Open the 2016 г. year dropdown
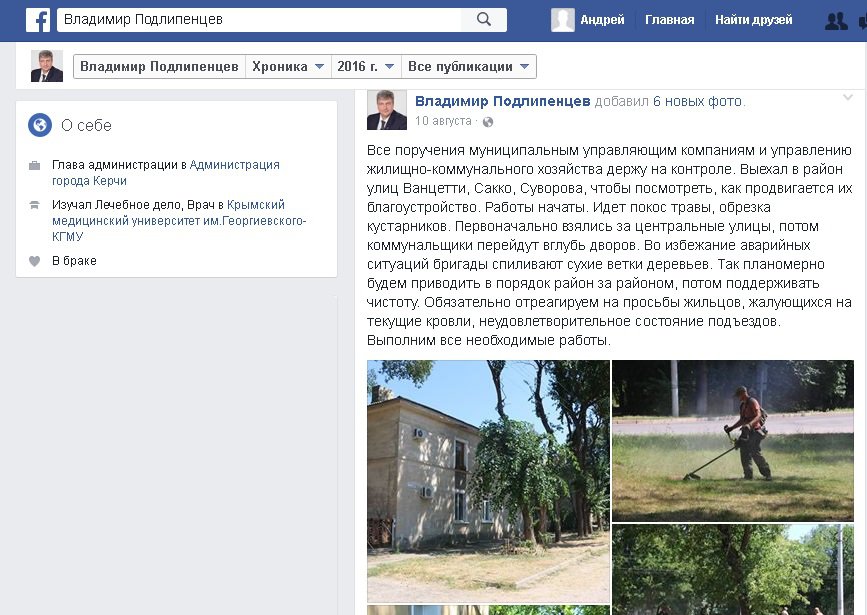Image resolution: width=867 pixels, height=615 pixels. coord(365,66)
